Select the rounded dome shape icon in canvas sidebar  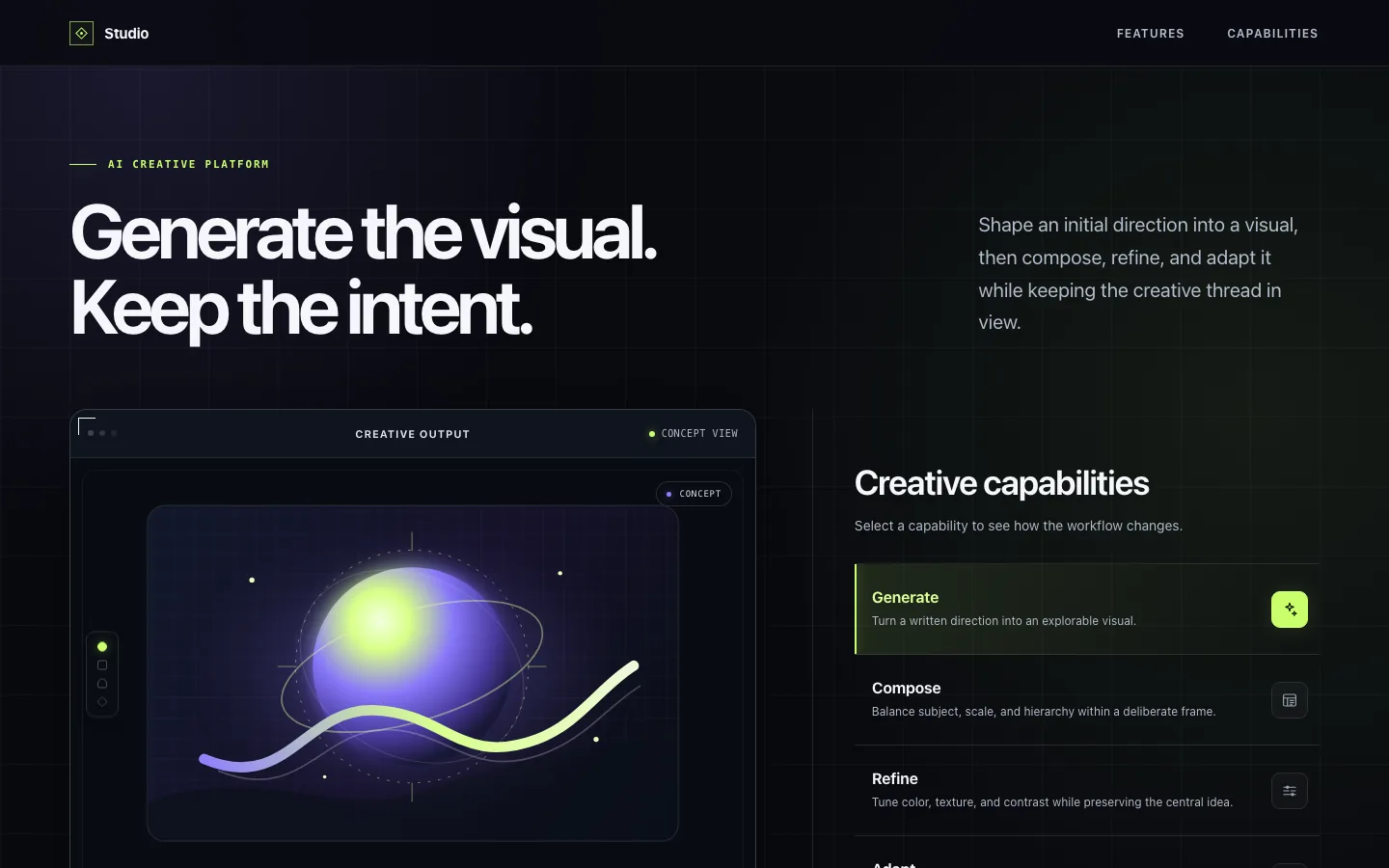pyautogui.click(x=102, y=684)
